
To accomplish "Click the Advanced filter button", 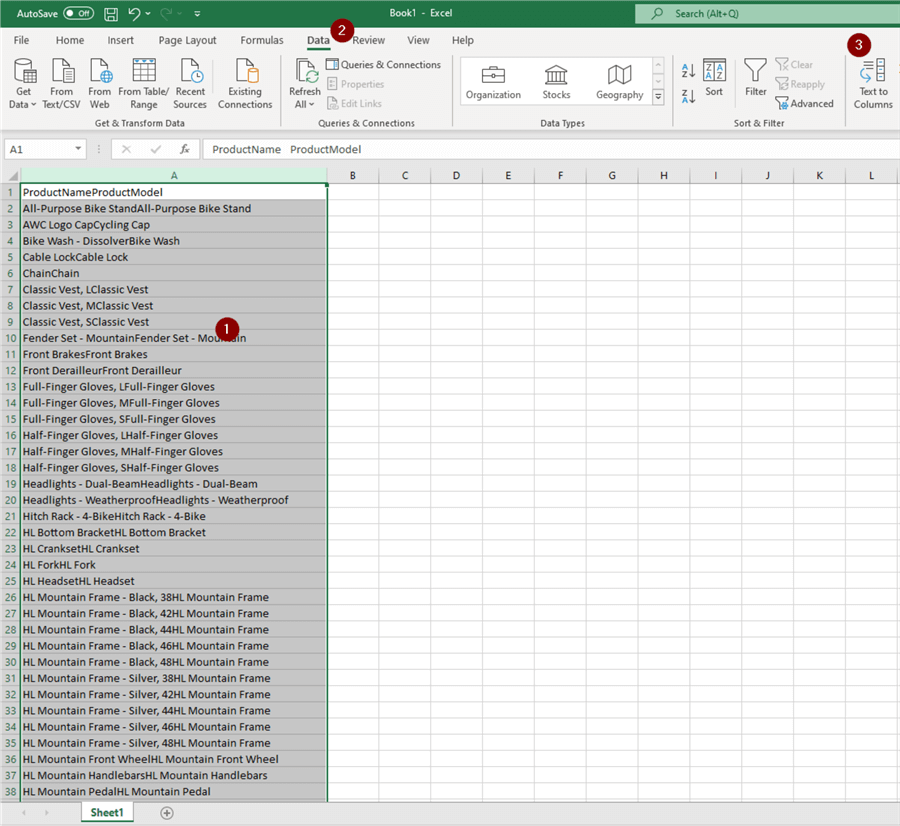I will pos(804,104).
